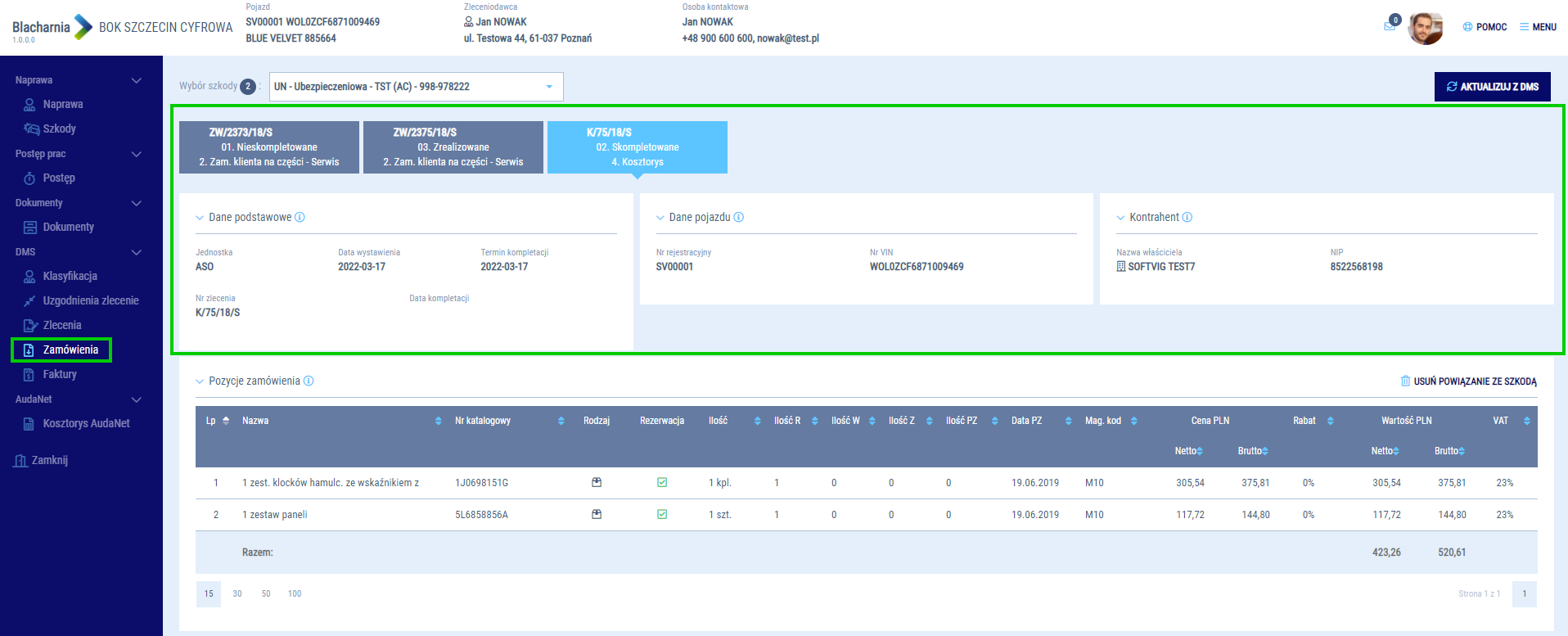Set page size to 30 rows
This screenshot has height=636, width=1568.
(237, 594)
